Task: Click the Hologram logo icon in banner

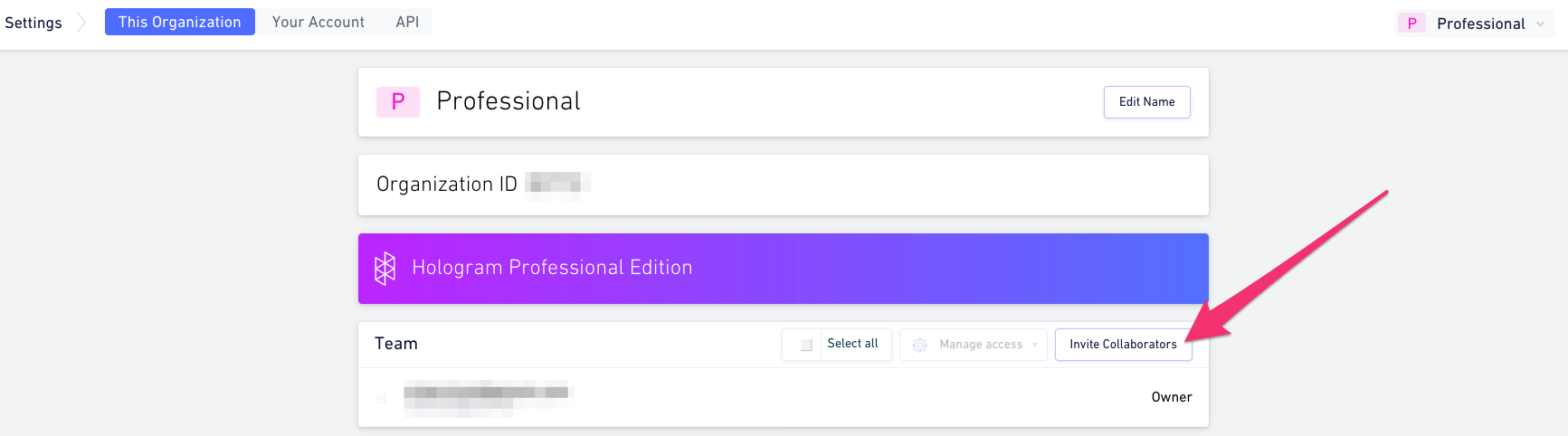Action: point(385,268)
